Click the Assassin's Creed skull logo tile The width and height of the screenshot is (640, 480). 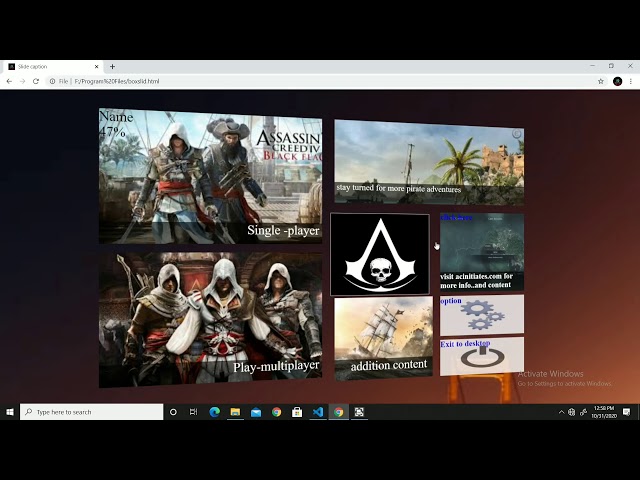[x=380, y=254]
